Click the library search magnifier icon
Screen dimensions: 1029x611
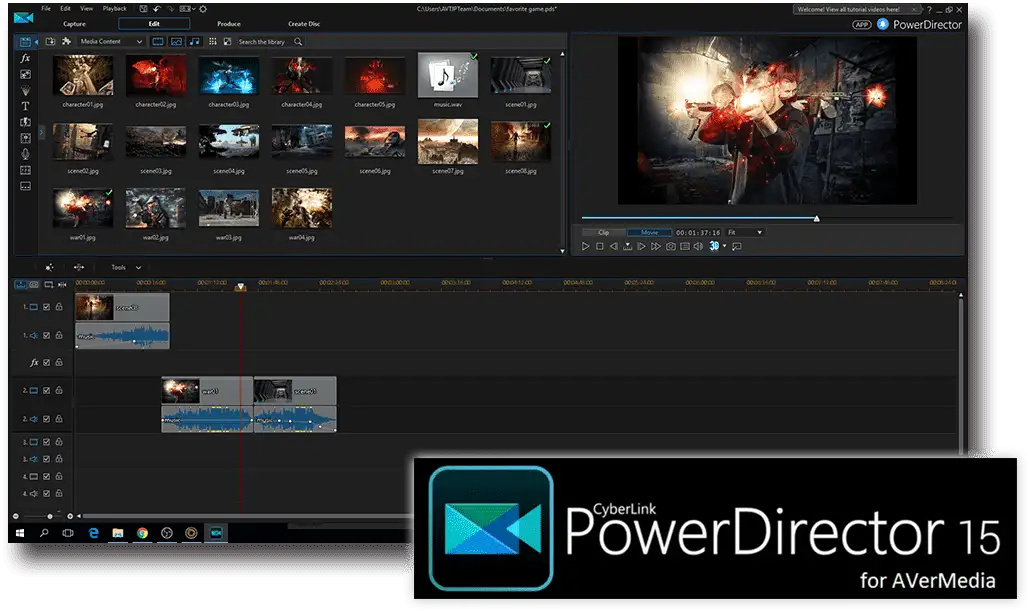[x=298, y=42]
